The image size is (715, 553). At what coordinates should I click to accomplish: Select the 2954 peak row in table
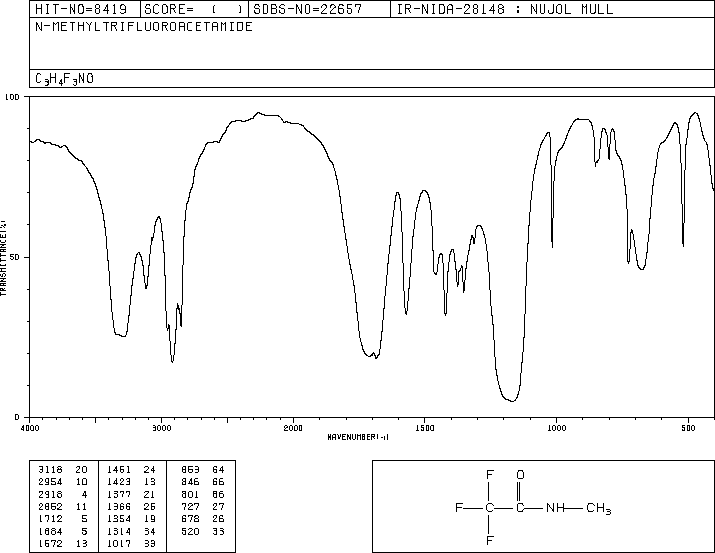click(63, 482)
